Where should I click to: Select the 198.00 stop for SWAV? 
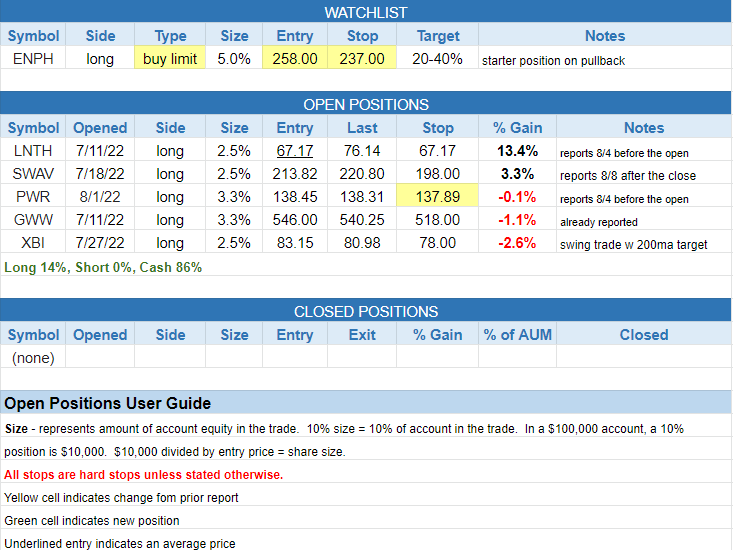coord(437,174)
